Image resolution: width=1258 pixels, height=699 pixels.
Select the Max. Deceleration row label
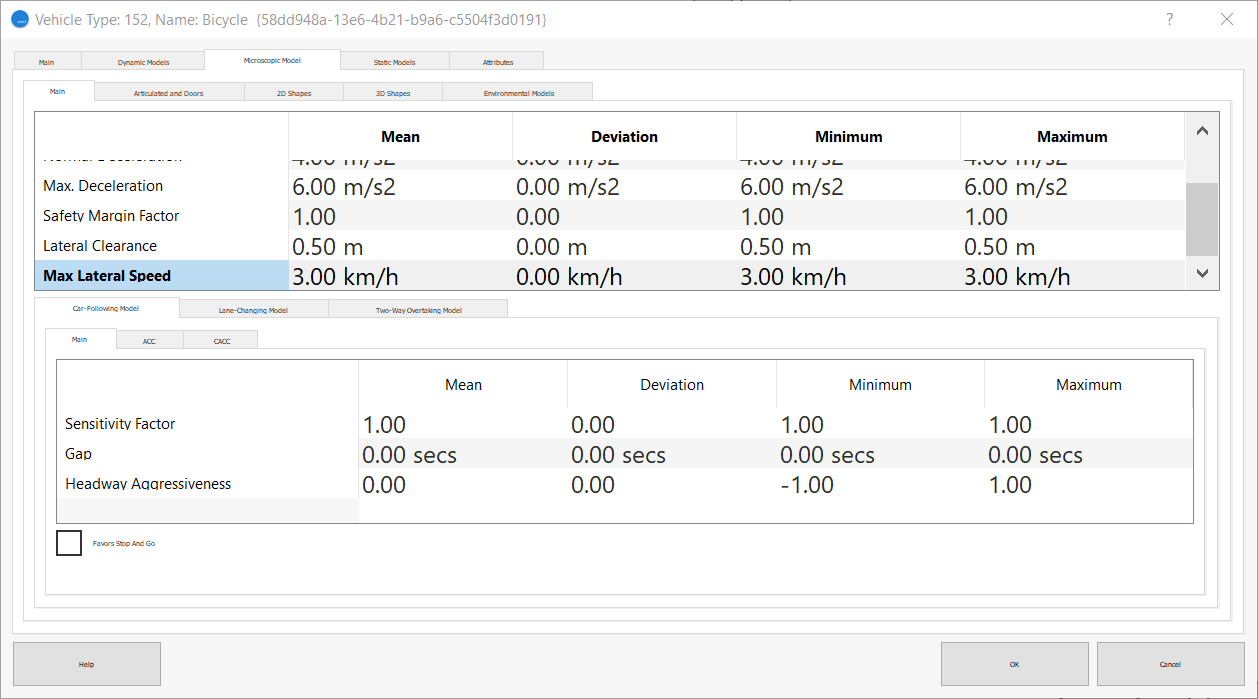(161, 185)
